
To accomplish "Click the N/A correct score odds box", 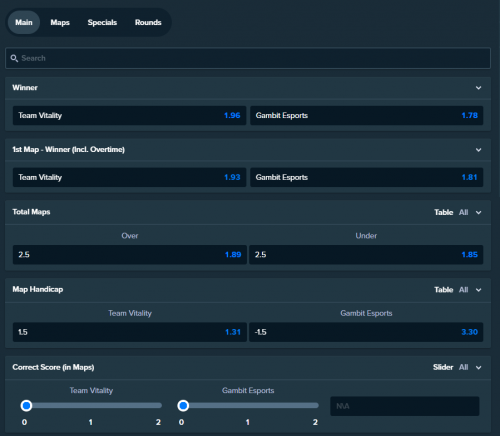I will click(405, 406).
